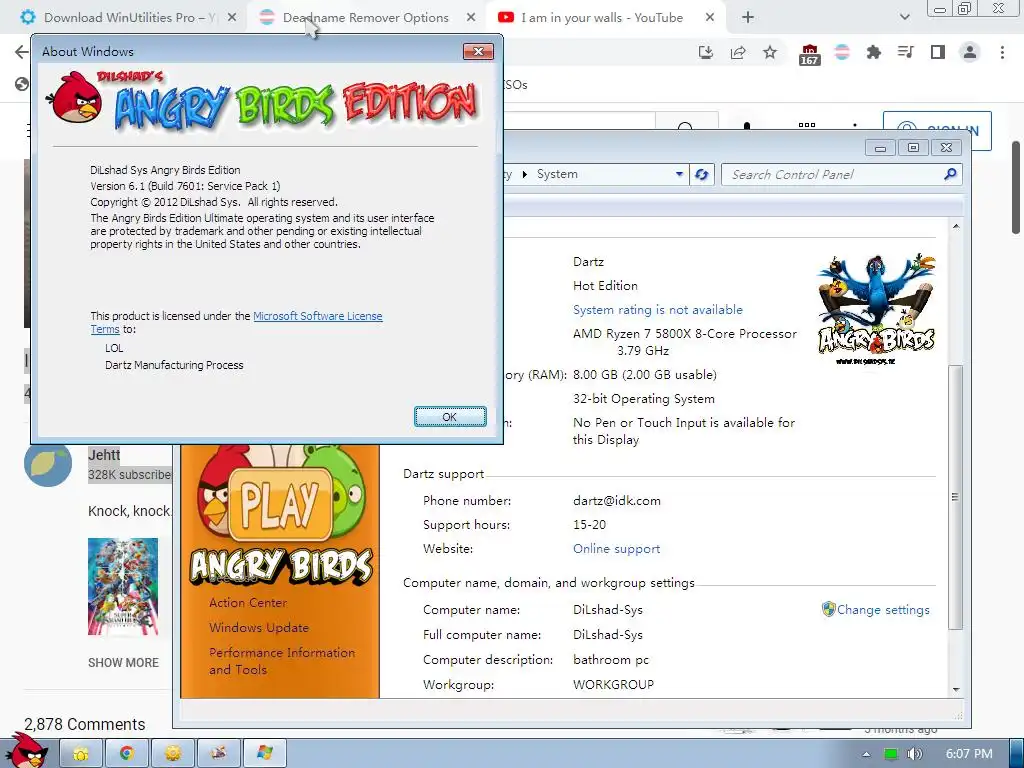Click the System window scroll down arrow
The width and height of the screenshot is (1024, 768).
tap(956, 690)
